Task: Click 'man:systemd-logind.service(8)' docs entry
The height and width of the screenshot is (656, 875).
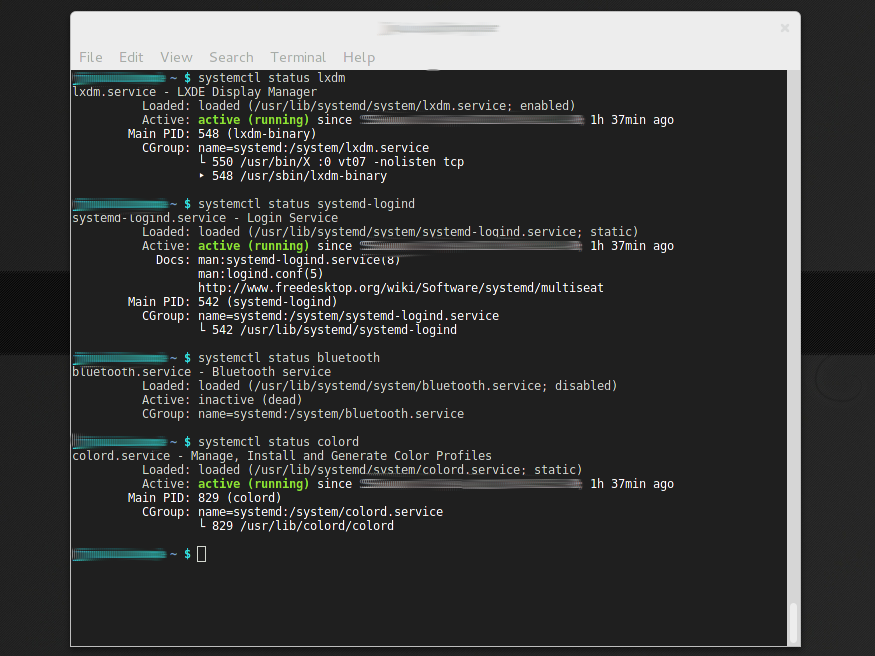Action: (x=299, y=260)
